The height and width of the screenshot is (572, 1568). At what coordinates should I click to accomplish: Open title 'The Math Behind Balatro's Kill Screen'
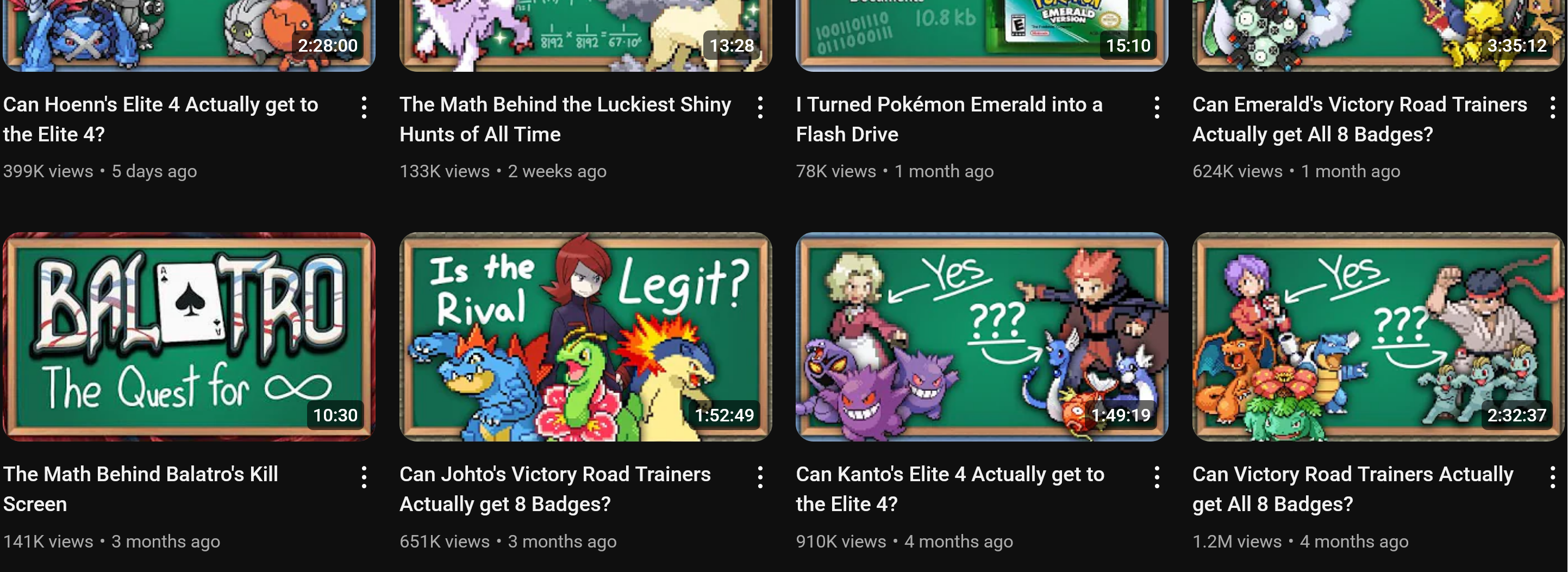point(141,489)
